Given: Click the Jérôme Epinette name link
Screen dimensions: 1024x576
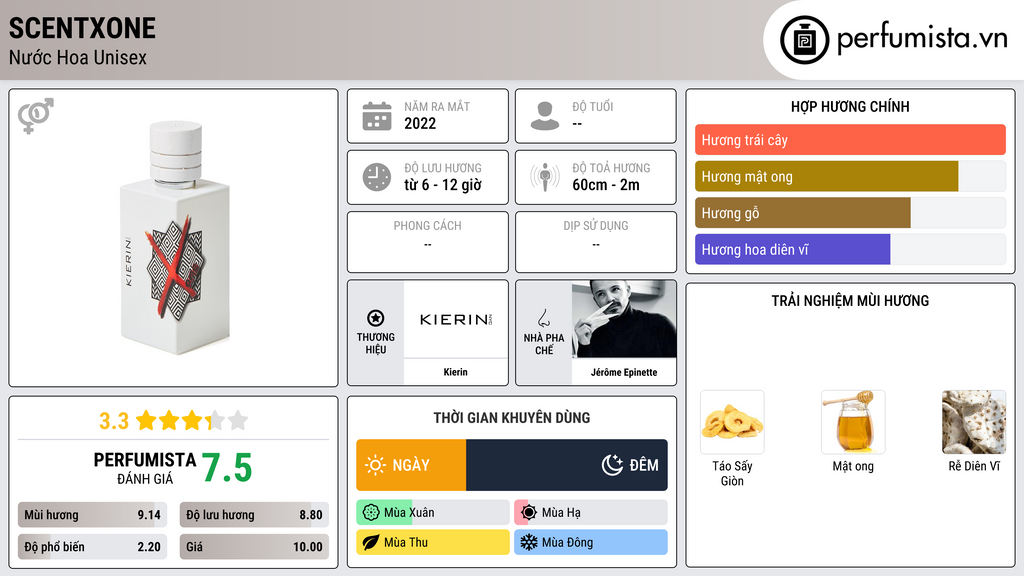Looking at the screenshot, I should [624, 372].
